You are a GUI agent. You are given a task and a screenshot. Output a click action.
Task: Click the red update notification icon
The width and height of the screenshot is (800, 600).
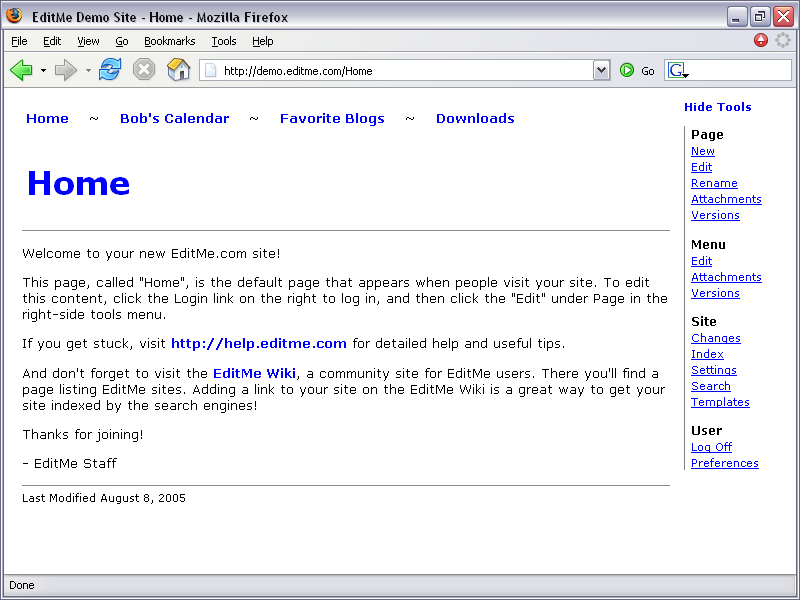[760, 40]
